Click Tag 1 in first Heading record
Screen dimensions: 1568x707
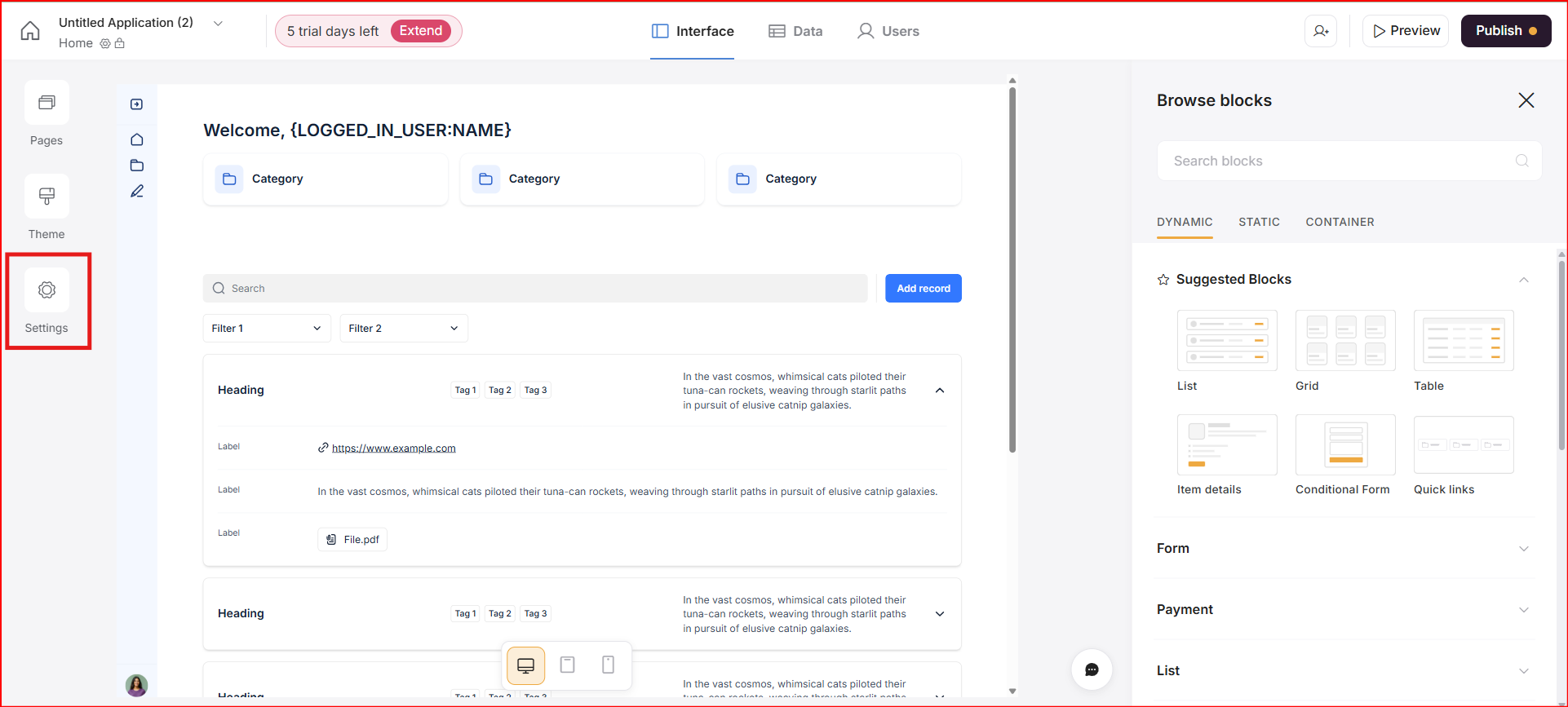466,391
